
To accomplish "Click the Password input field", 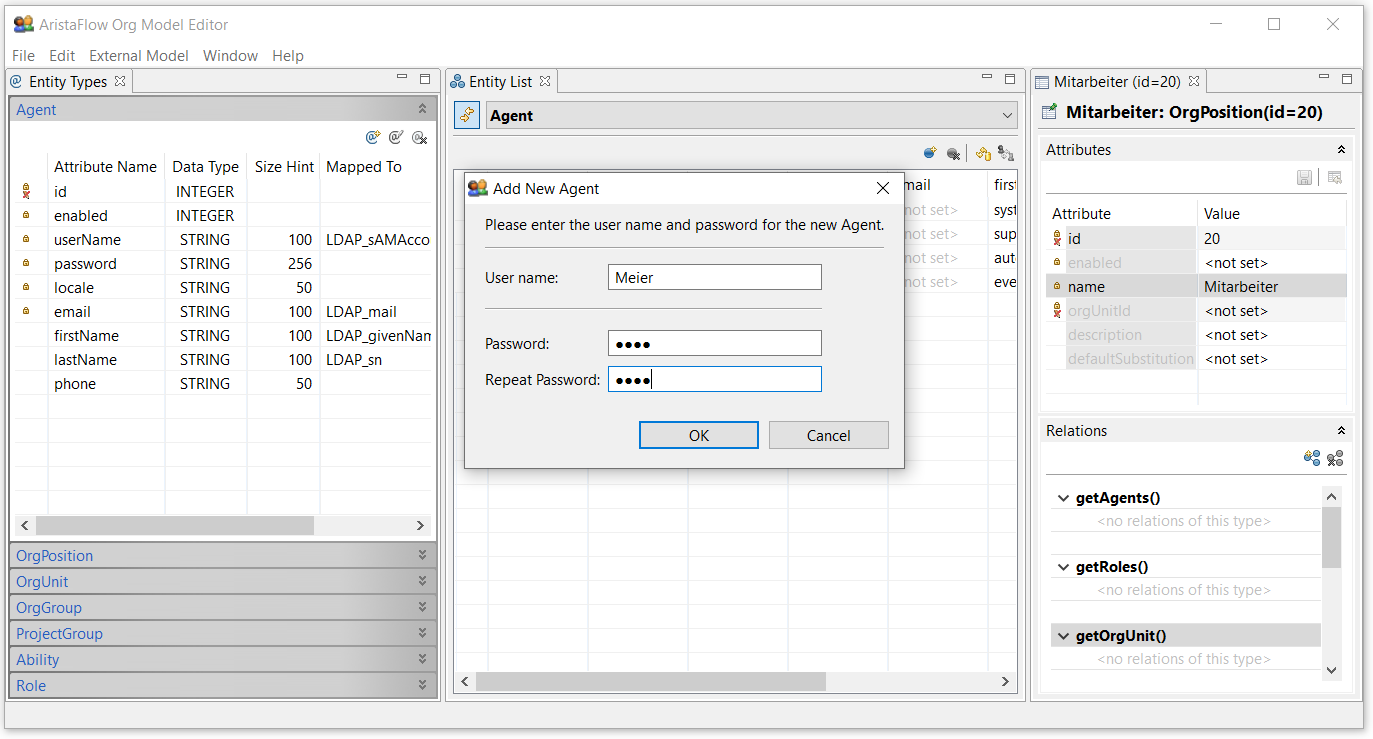I will (x=715, y=343).
